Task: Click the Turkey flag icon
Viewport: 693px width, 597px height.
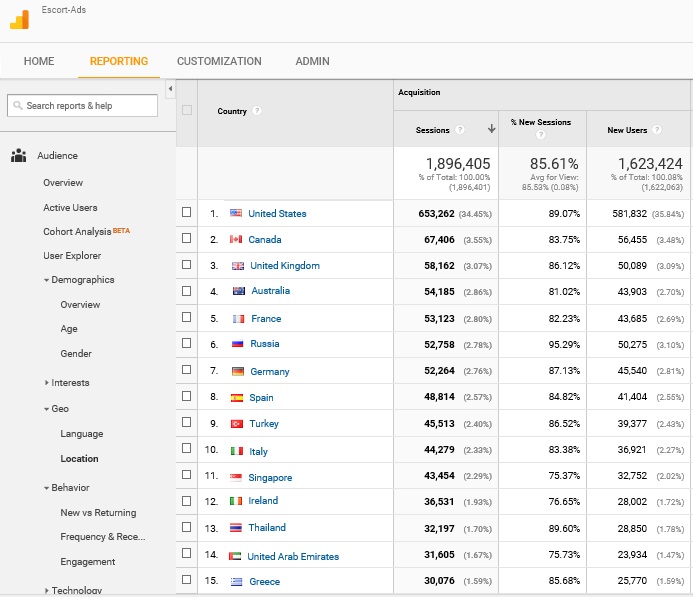Action: (x=237, y=424)
